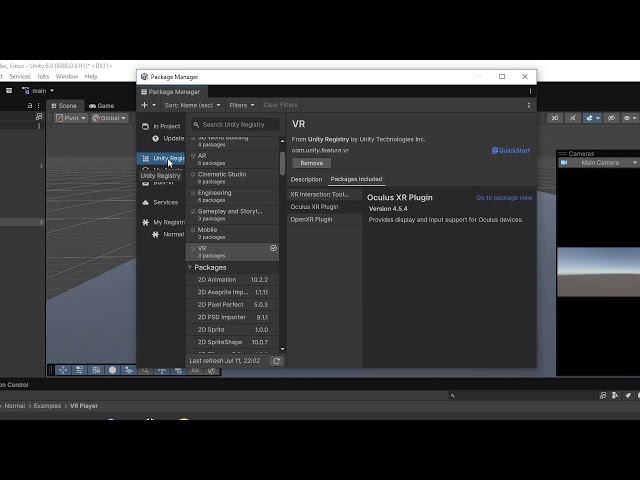Click the circle tool in scene overlay
The width and height of the screenshot is (640, 480).
(112, 370)
